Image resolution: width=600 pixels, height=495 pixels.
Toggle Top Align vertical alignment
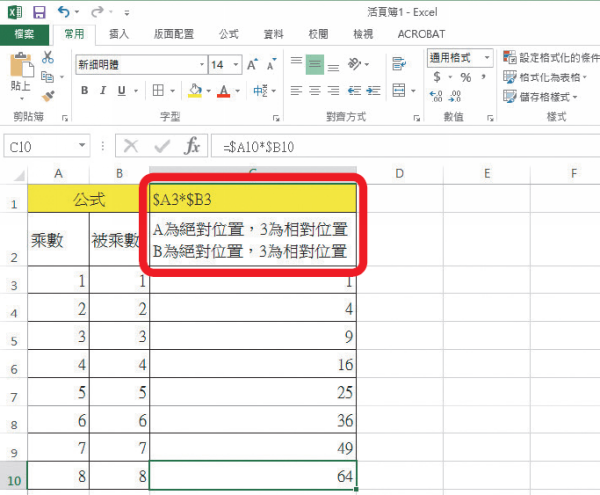[296, 61]
